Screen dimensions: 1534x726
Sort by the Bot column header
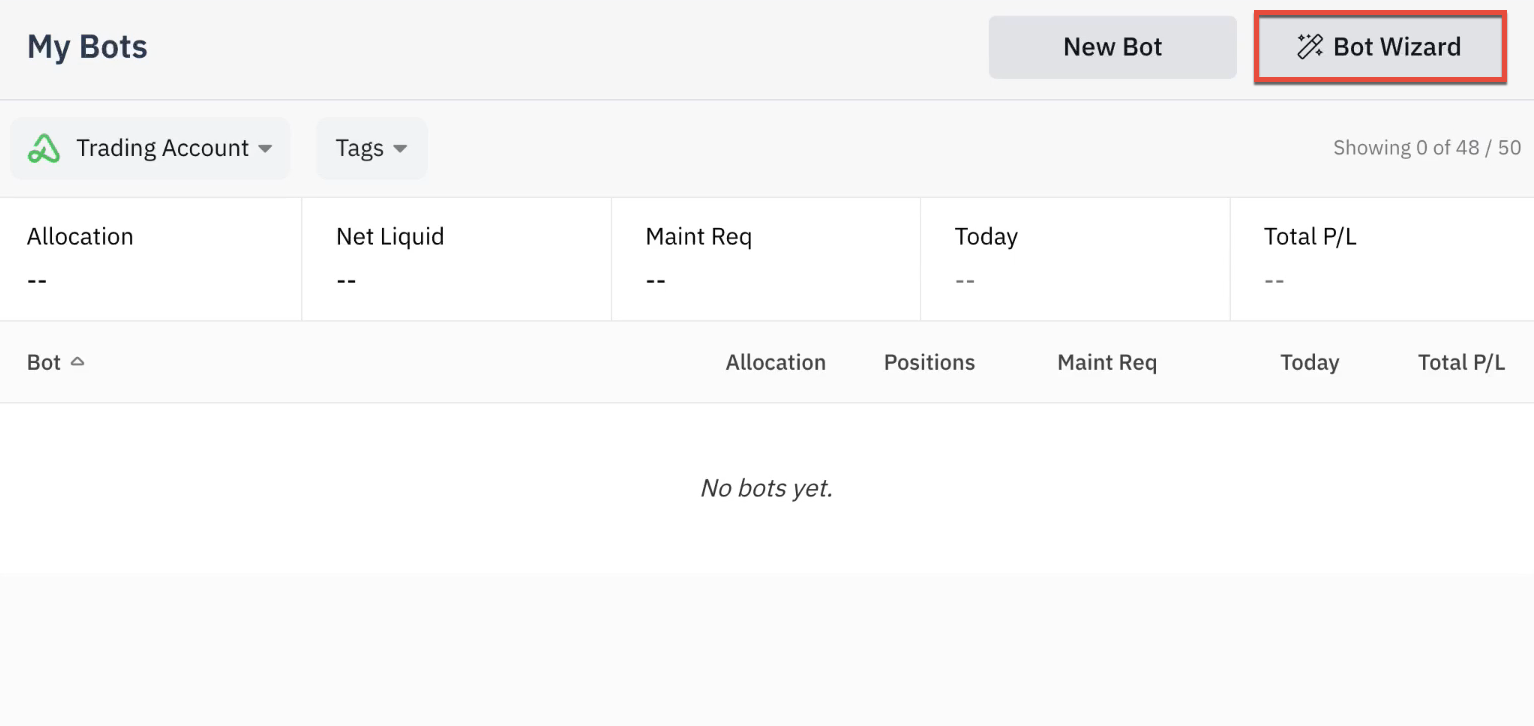(x=44, y=362)
